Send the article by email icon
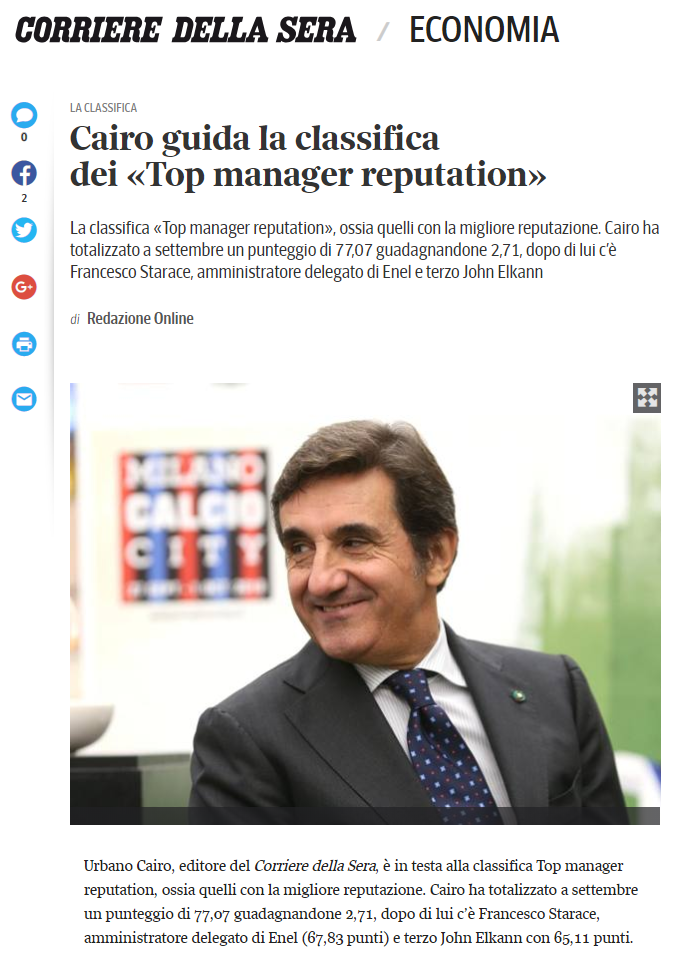Viewport: 676px width, 960px height. [24, 399]
